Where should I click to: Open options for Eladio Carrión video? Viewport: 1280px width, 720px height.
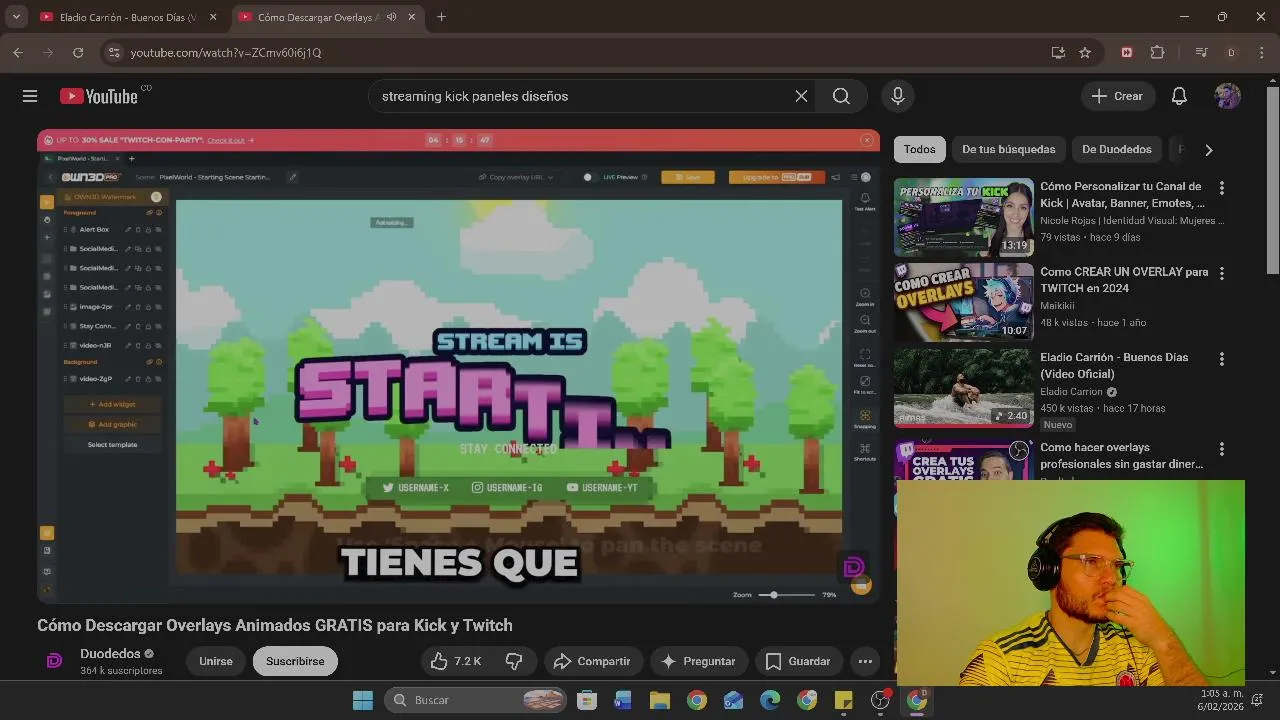[x=1221, y=359]
